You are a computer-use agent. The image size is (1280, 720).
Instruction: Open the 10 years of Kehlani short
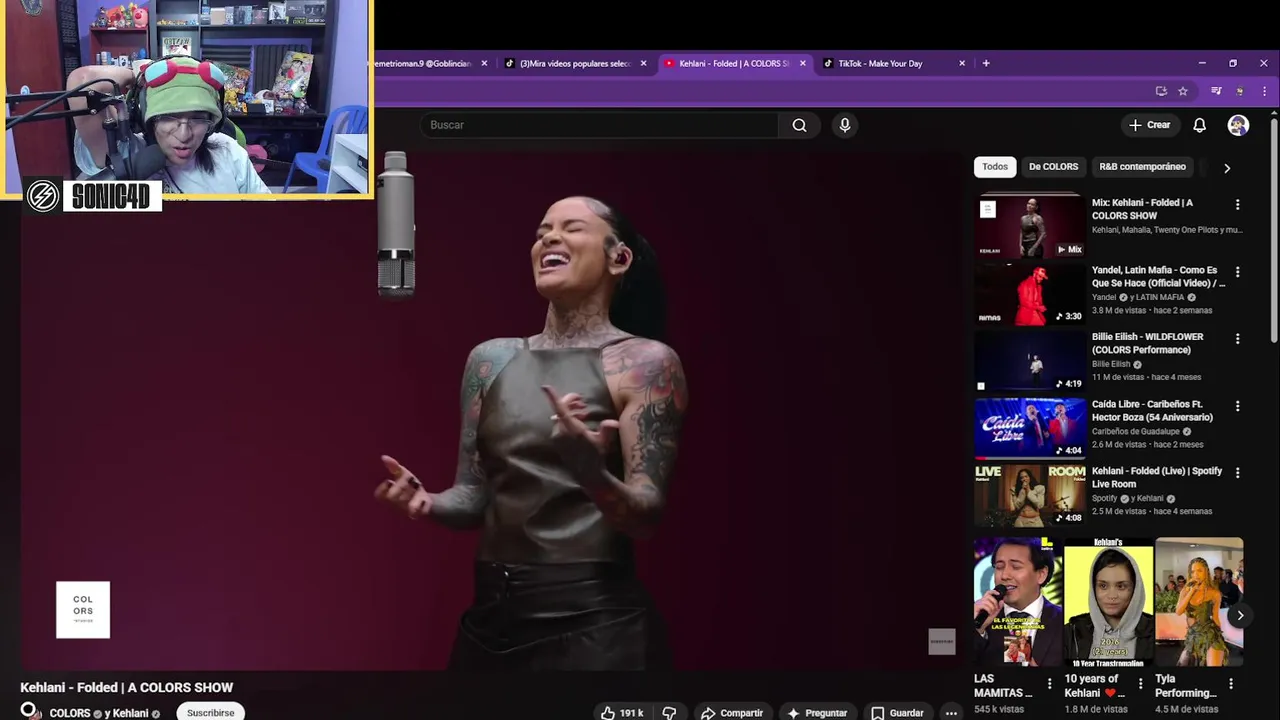coord(1108,602)
